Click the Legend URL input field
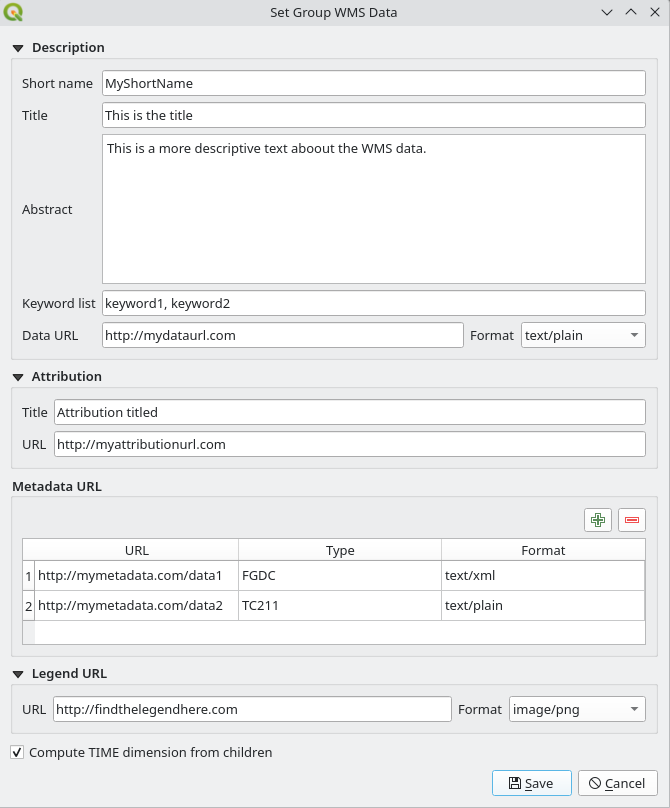 click(252, 709)
